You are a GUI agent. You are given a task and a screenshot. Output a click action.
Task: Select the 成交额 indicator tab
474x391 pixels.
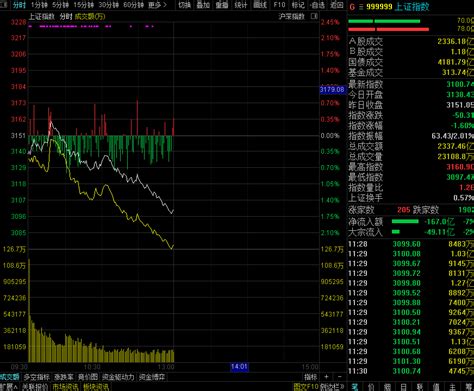(x=10, y=377)
